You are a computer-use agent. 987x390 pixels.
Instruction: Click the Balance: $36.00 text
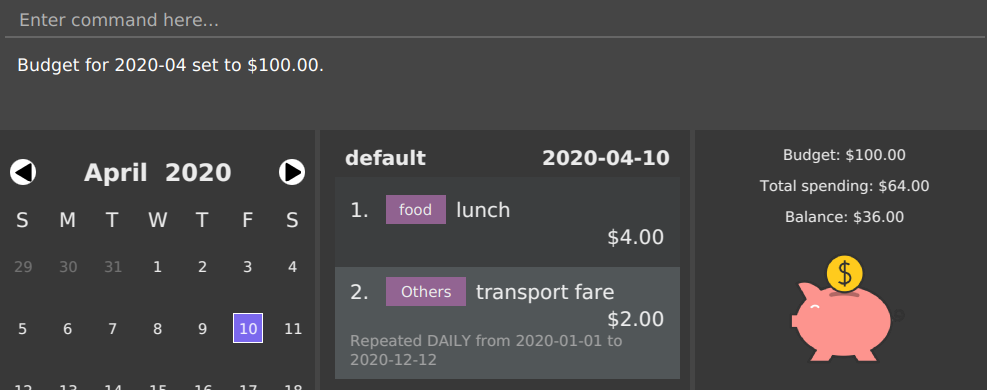coord(844,217)
